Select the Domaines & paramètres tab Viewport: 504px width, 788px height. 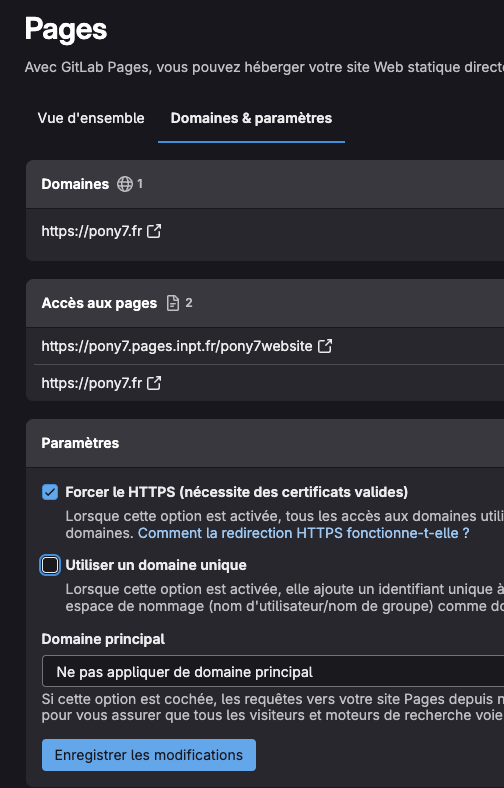[x=251, y=118]
